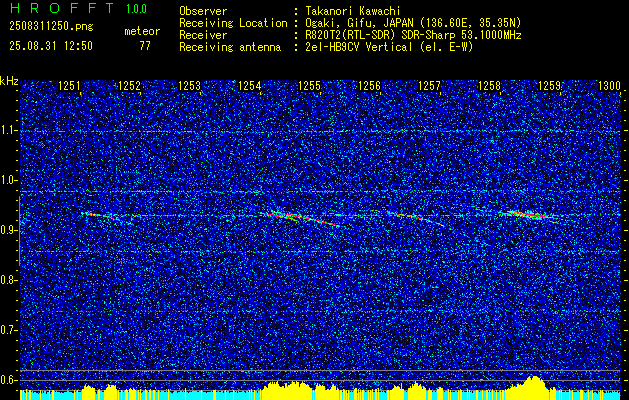Click version number 1.0.0
This screenshot has width=629, height=400.
tap(136, 9)
